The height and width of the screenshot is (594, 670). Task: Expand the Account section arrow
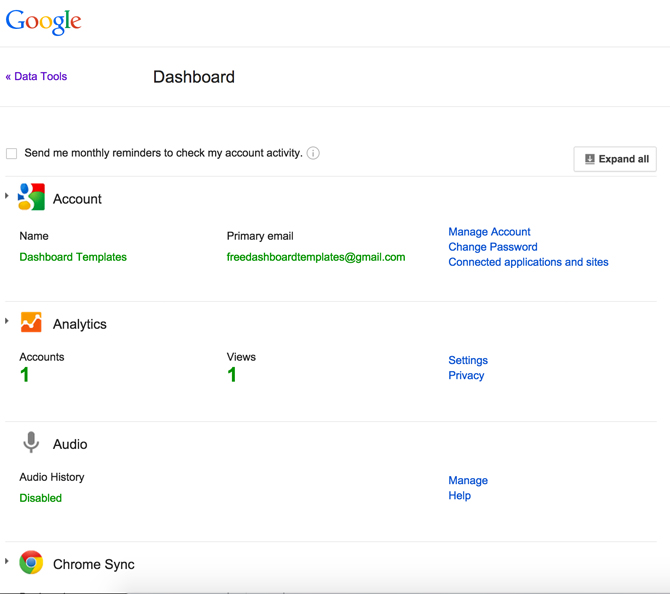coord(6,196)
